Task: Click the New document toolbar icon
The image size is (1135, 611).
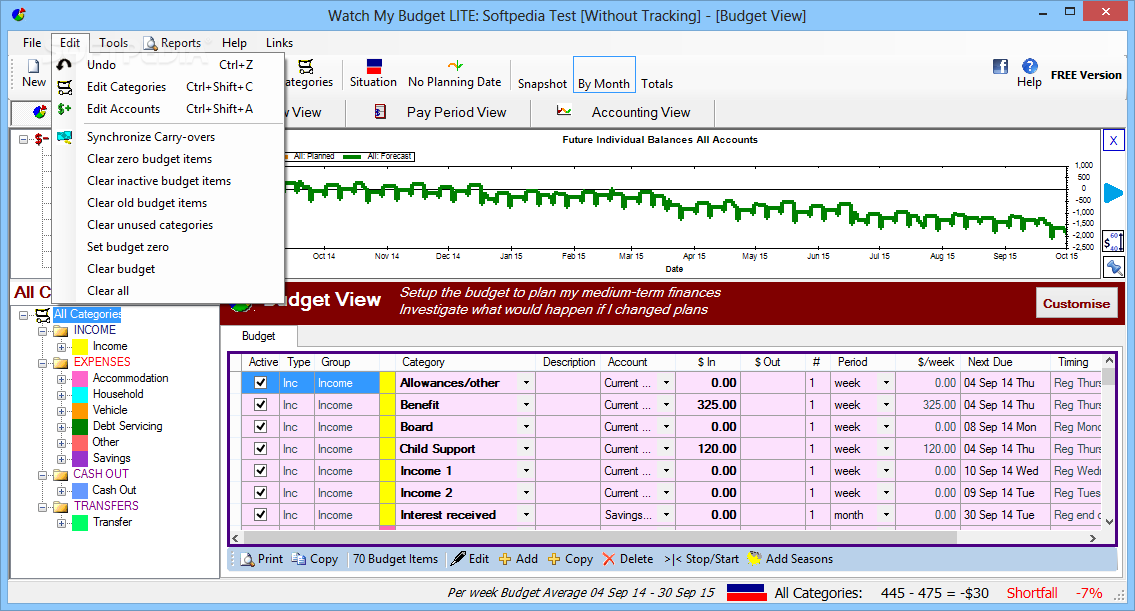Action: click(33, 66)
